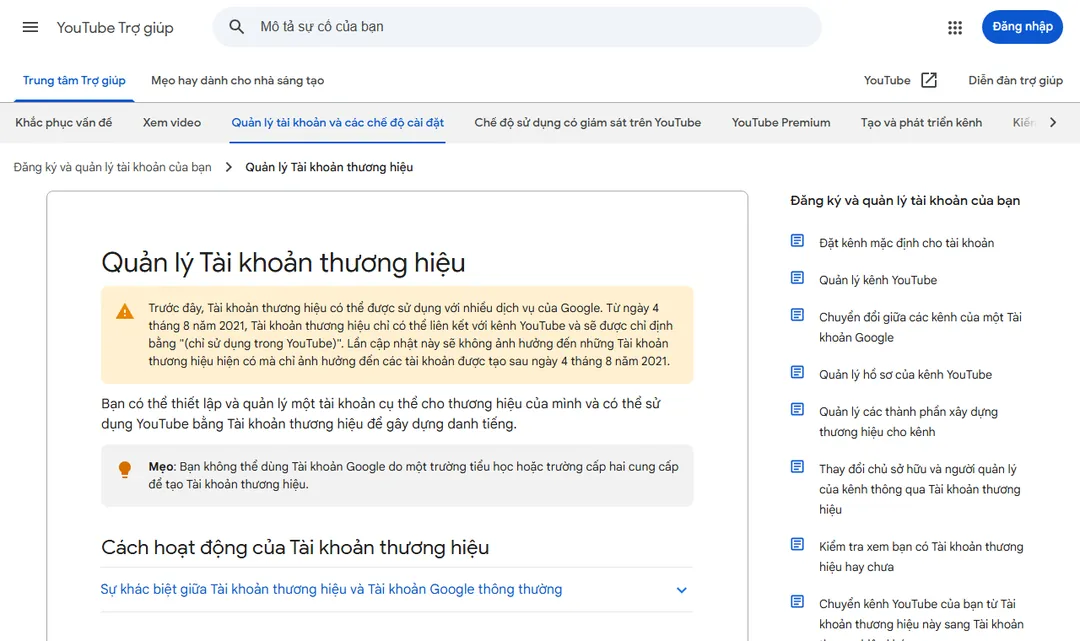The image size is (1080, 641).
Task: Click the orange warning triangle icon
Action: [125, 312]
